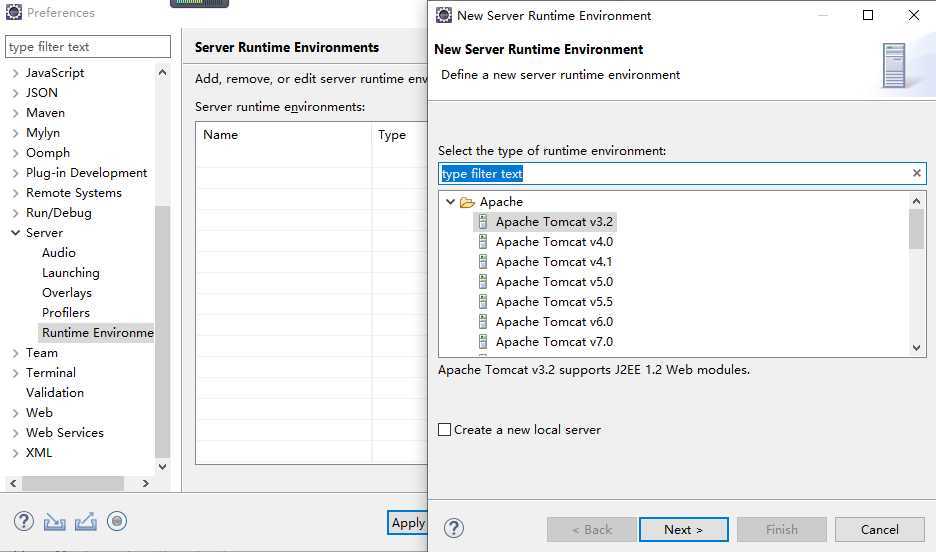Click the disabled Back button

(592, 529)
